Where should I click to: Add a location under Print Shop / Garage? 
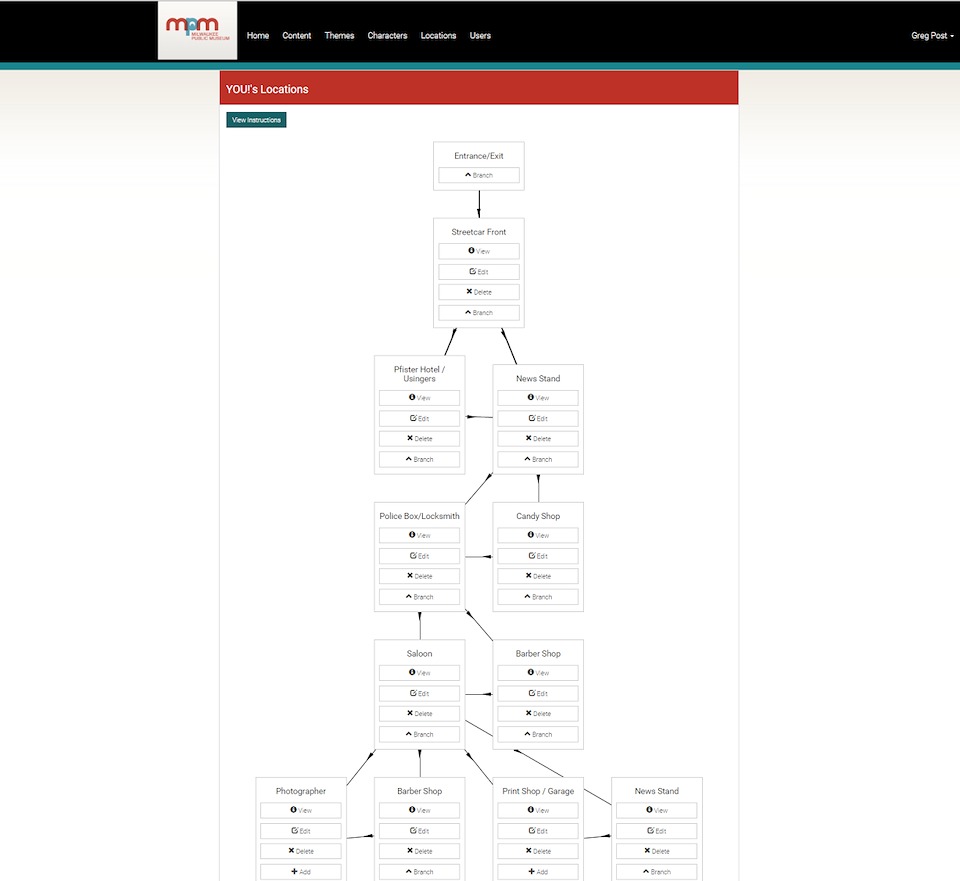(x=538, y=872)
